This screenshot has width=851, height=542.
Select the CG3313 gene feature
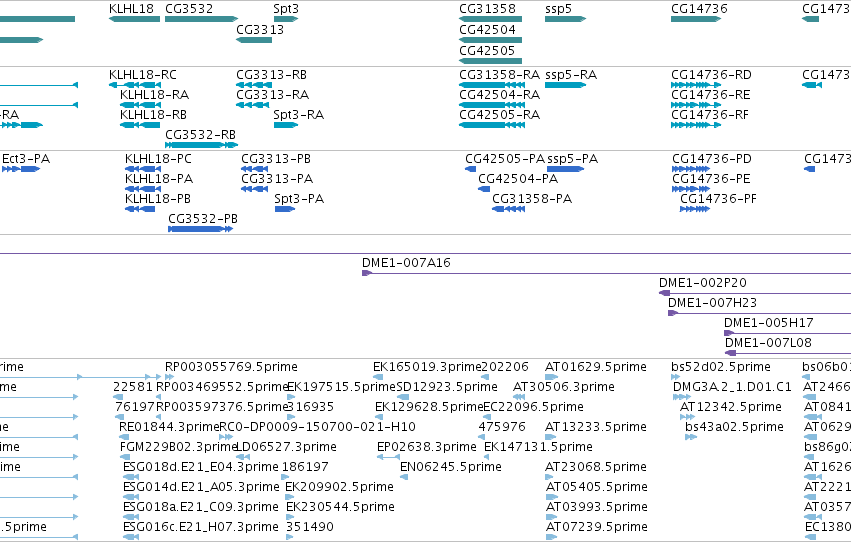point(254,40)
